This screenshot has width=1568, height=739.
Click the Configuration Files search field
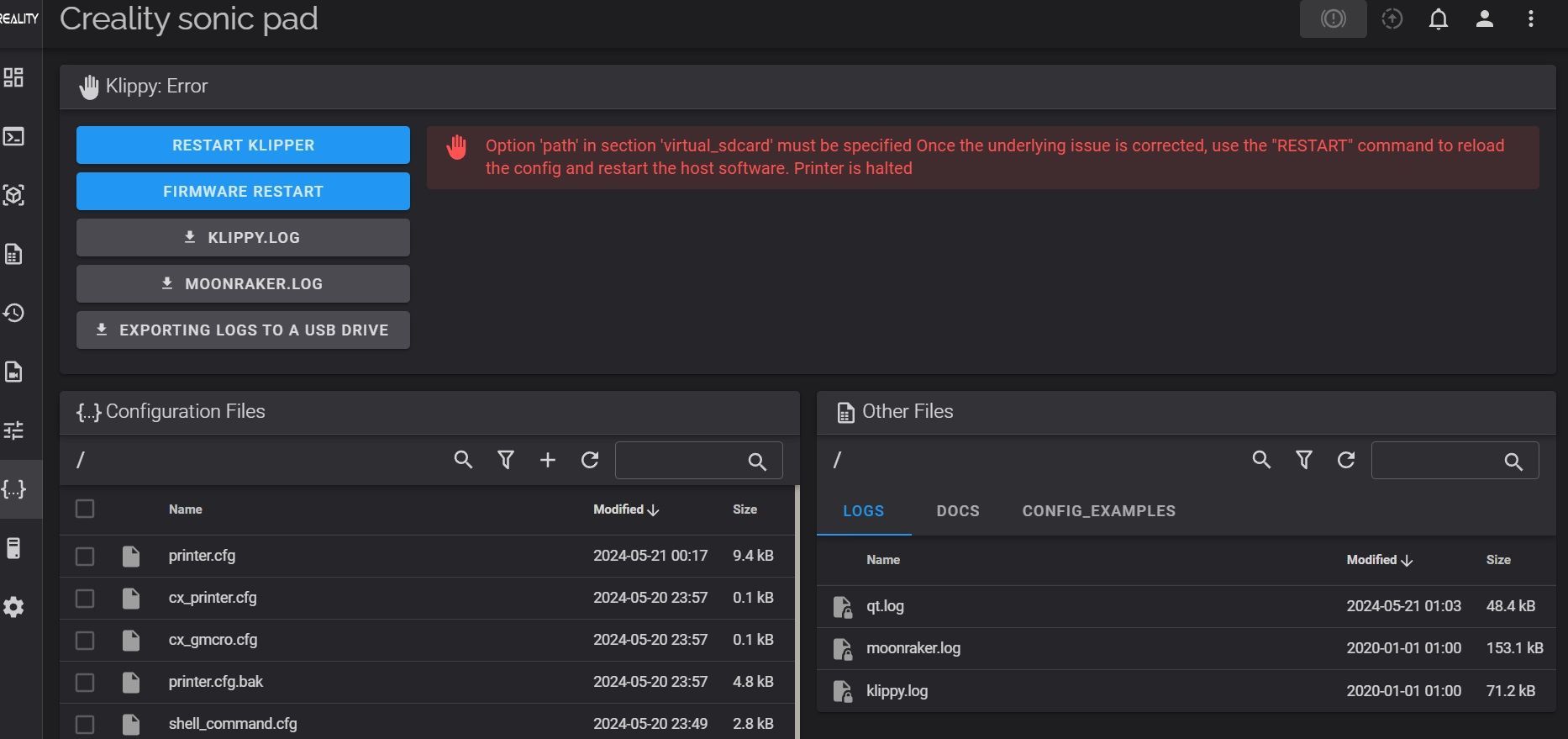681,461
